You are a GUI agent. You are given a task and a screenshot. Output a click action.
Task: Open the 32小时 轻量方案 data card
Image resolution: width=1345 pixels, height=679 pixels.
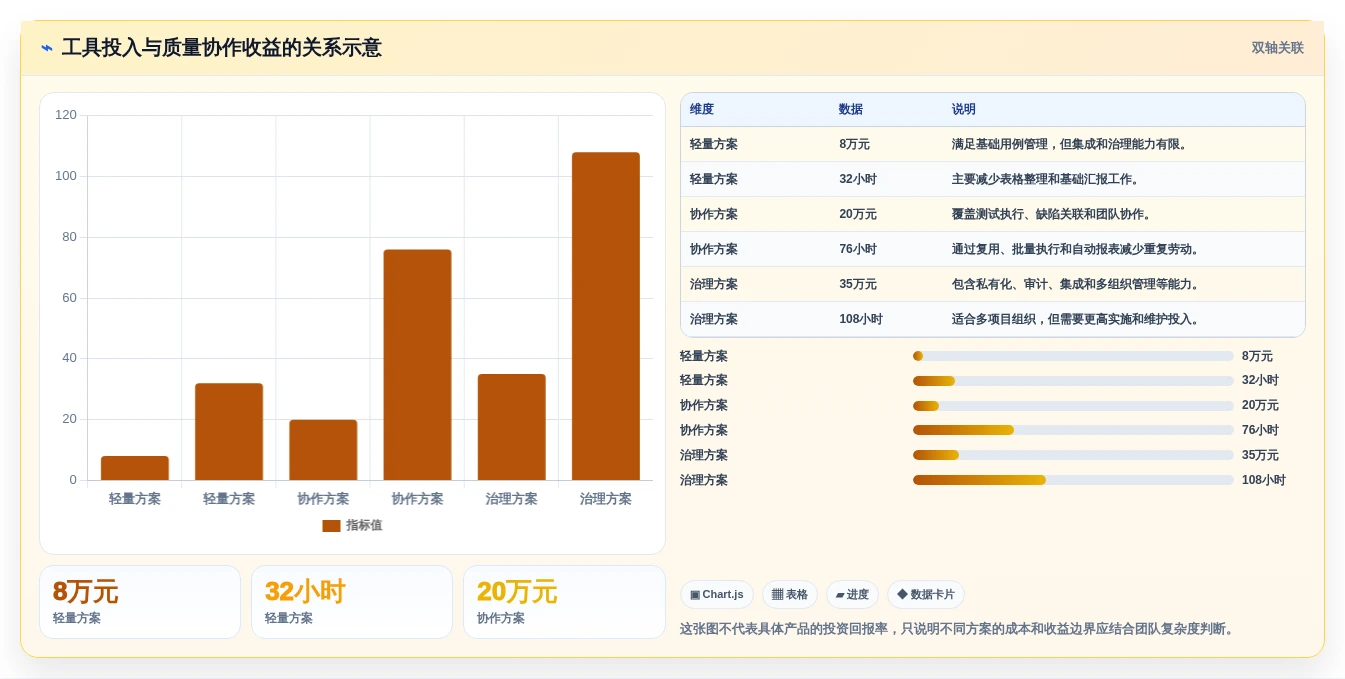pyautogui.click(x=352, y=602)
